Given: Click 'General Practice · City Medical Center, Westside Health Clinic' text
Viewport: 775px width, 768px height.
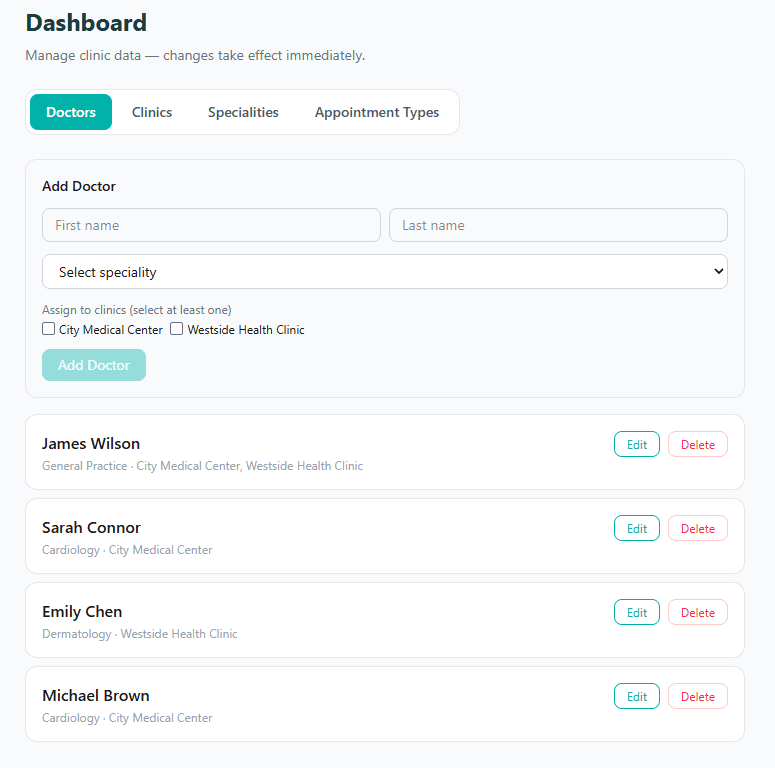Looking at the screenshot, I should 203,466.
